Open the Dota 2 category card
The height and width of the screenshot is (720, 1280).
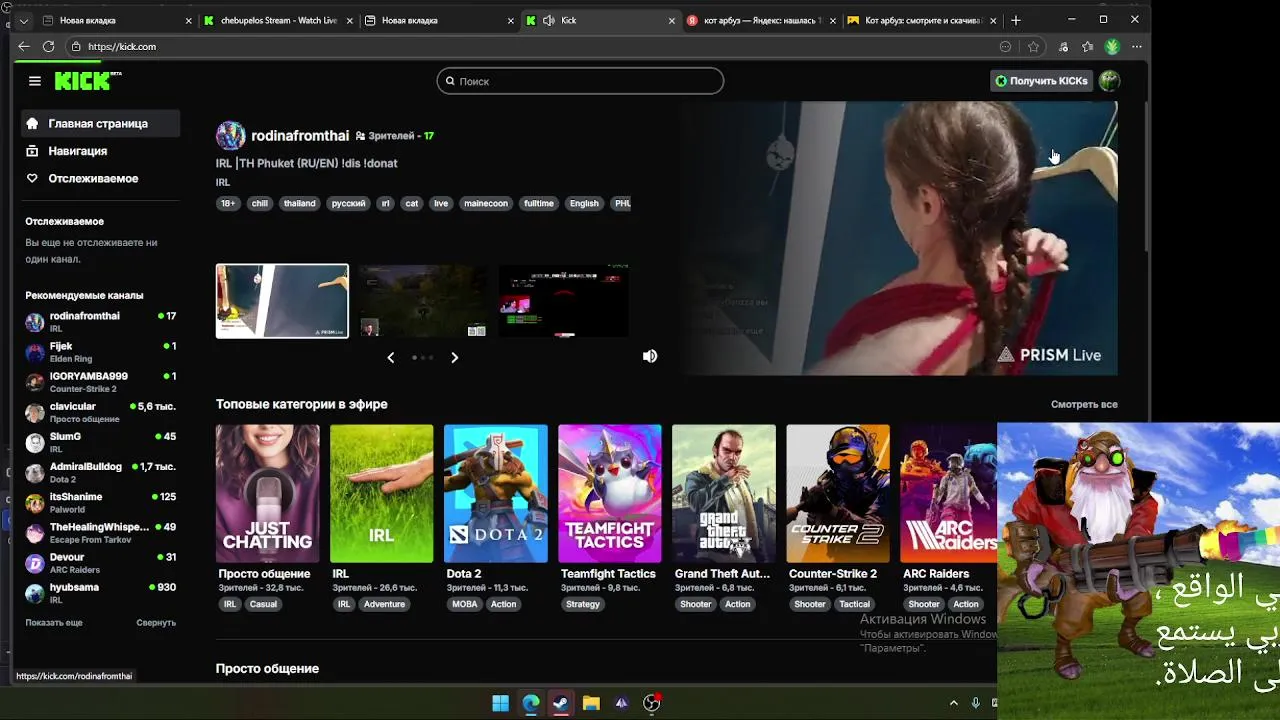click(x=496, y=494)
